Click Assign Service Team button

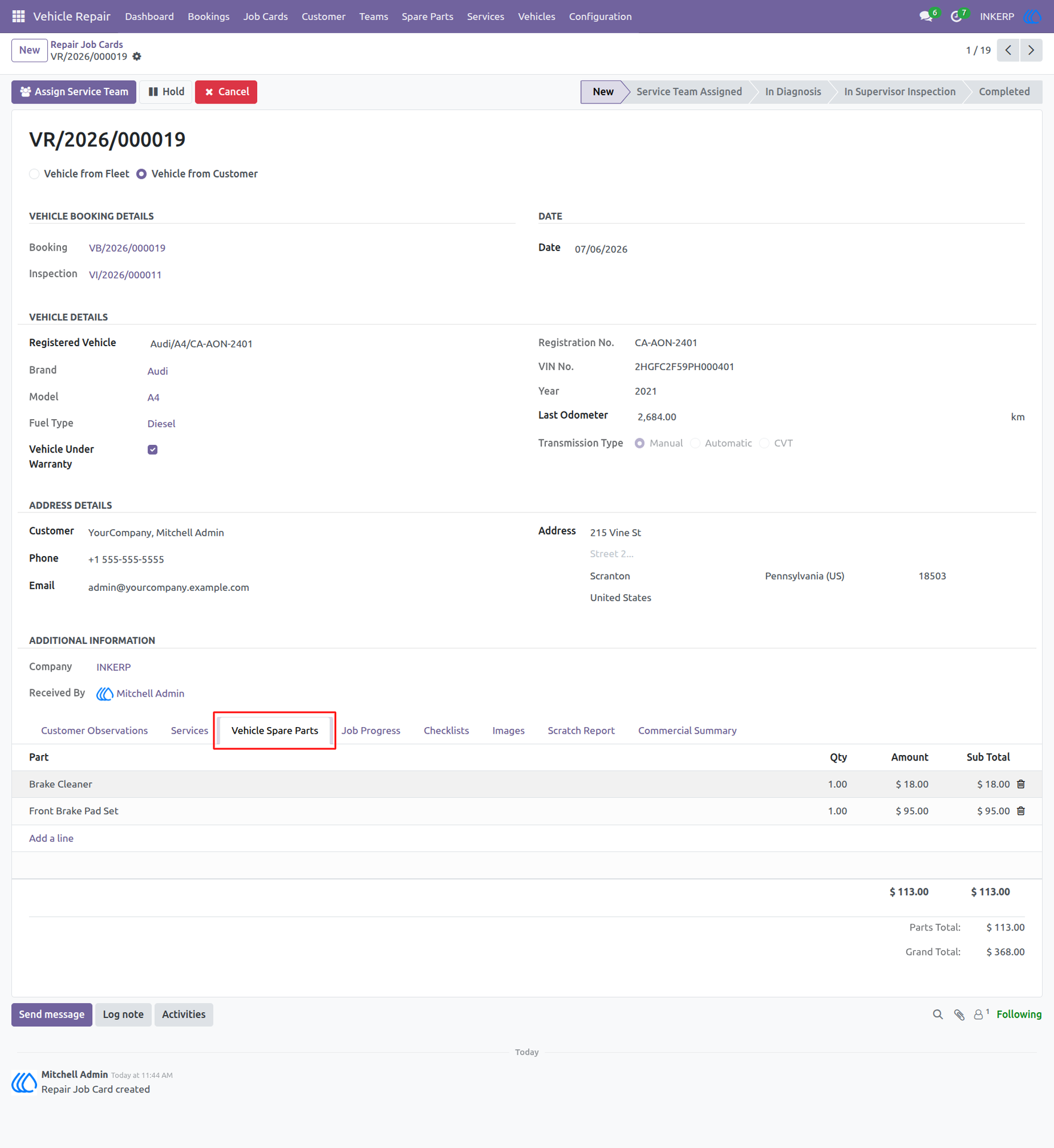(74, 92)
